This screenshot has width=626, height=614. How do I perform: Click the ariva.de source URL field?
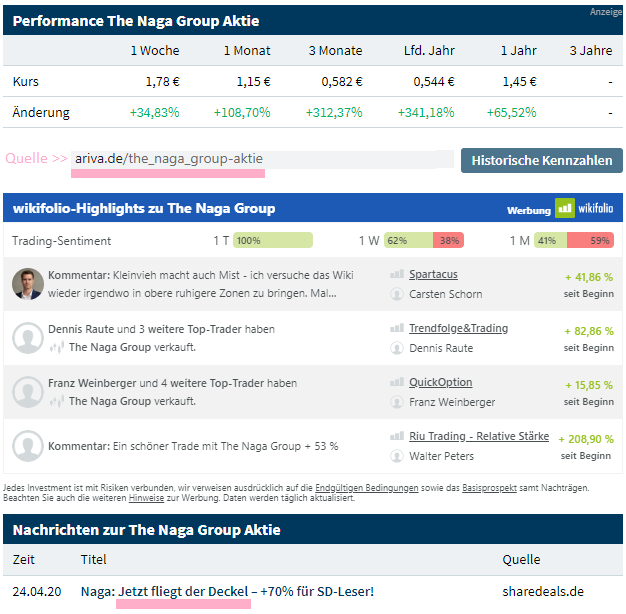264,159
